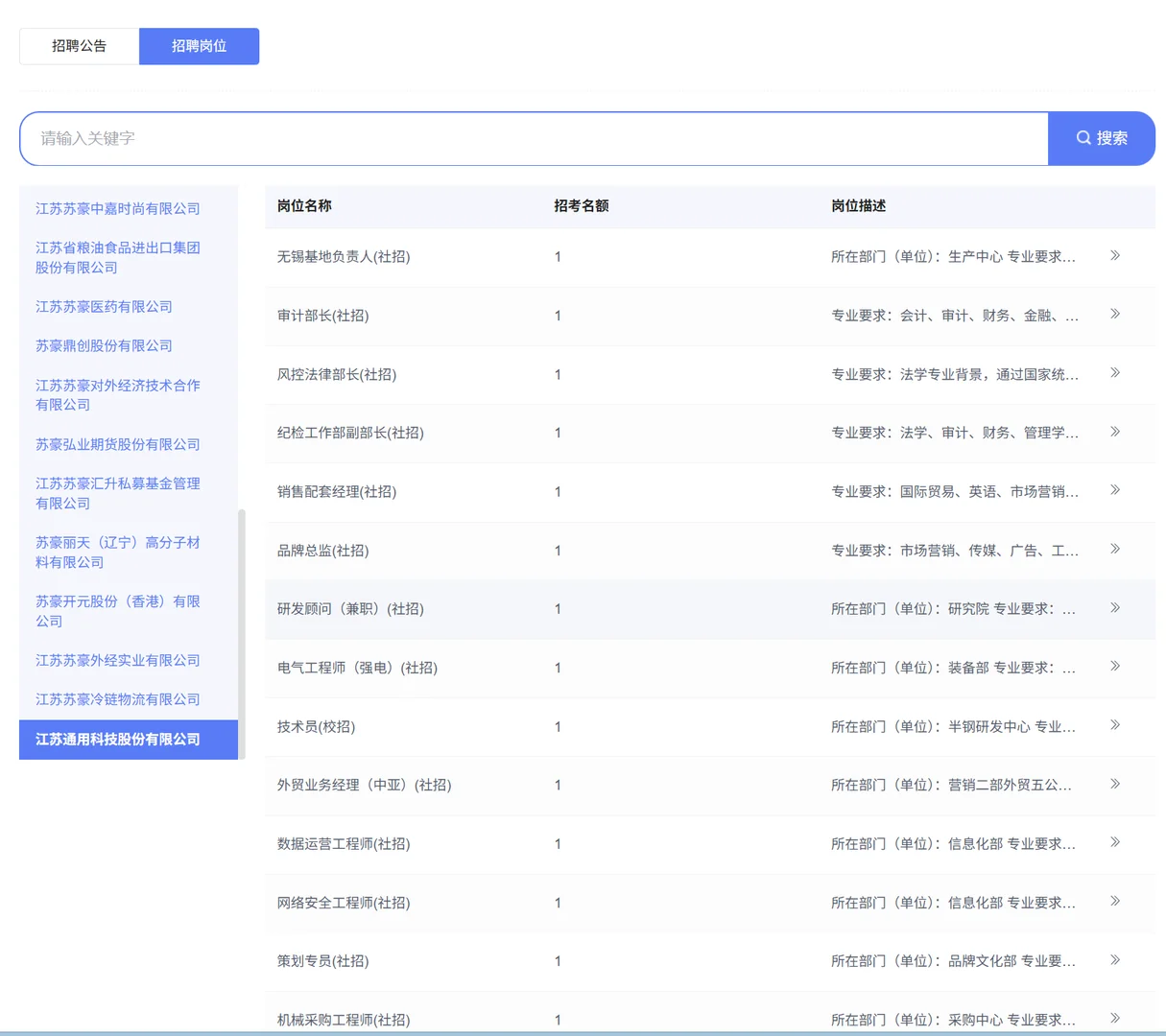
Task: Click description mentioning 品牌文化部
Action: coord(954,961)
